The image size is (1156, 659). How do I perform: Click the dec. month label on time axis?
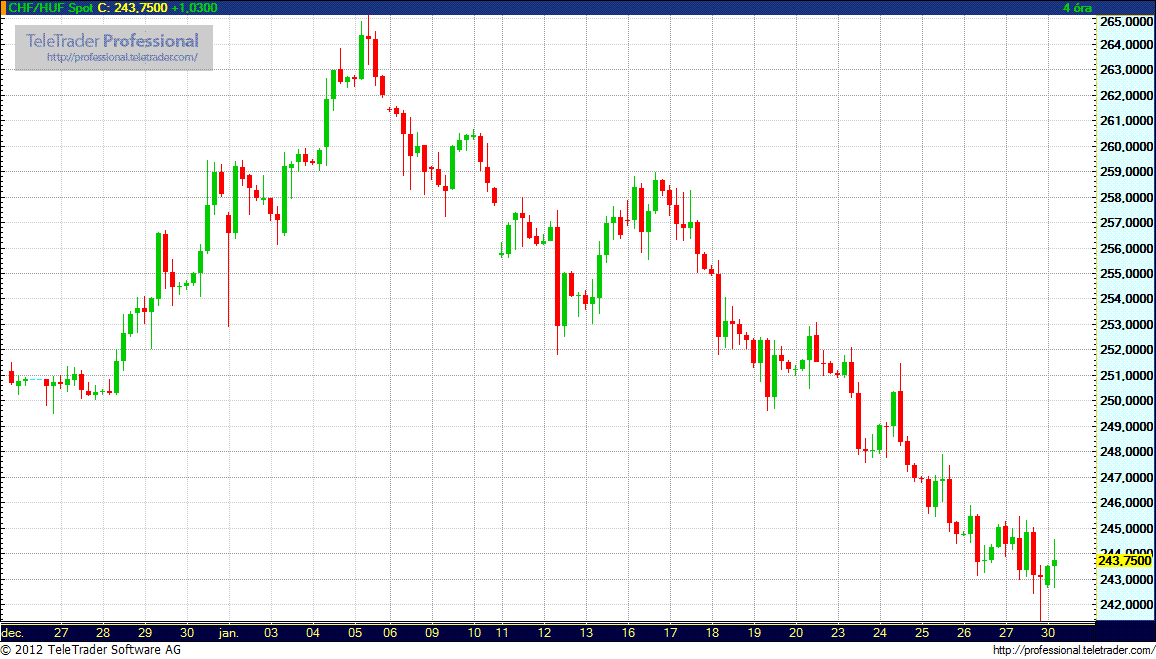[13, 632]
